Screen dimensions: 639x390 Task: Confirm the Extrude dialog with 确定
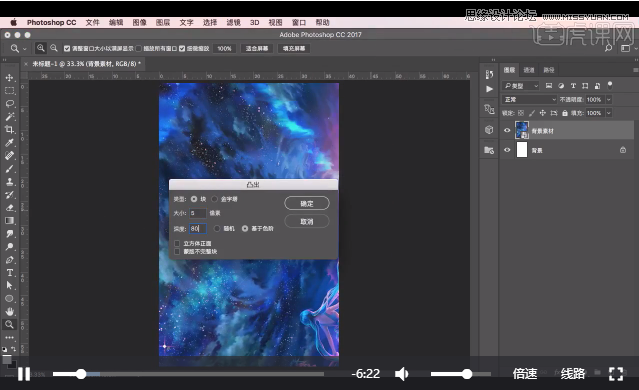(307, 203)
